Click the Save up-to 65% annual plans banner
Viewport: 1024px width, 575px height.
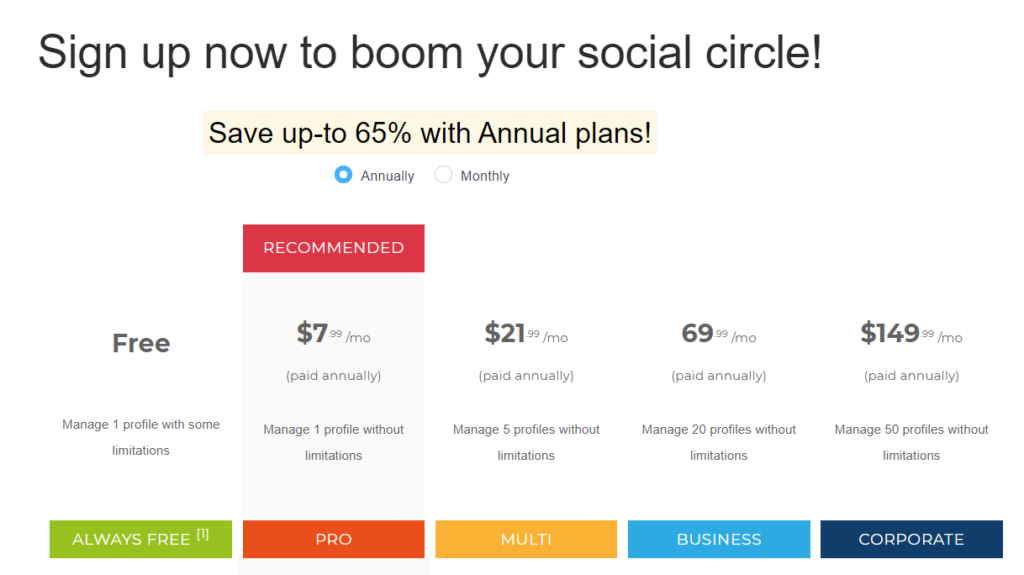pyautogui.click(x=430, y=133)
